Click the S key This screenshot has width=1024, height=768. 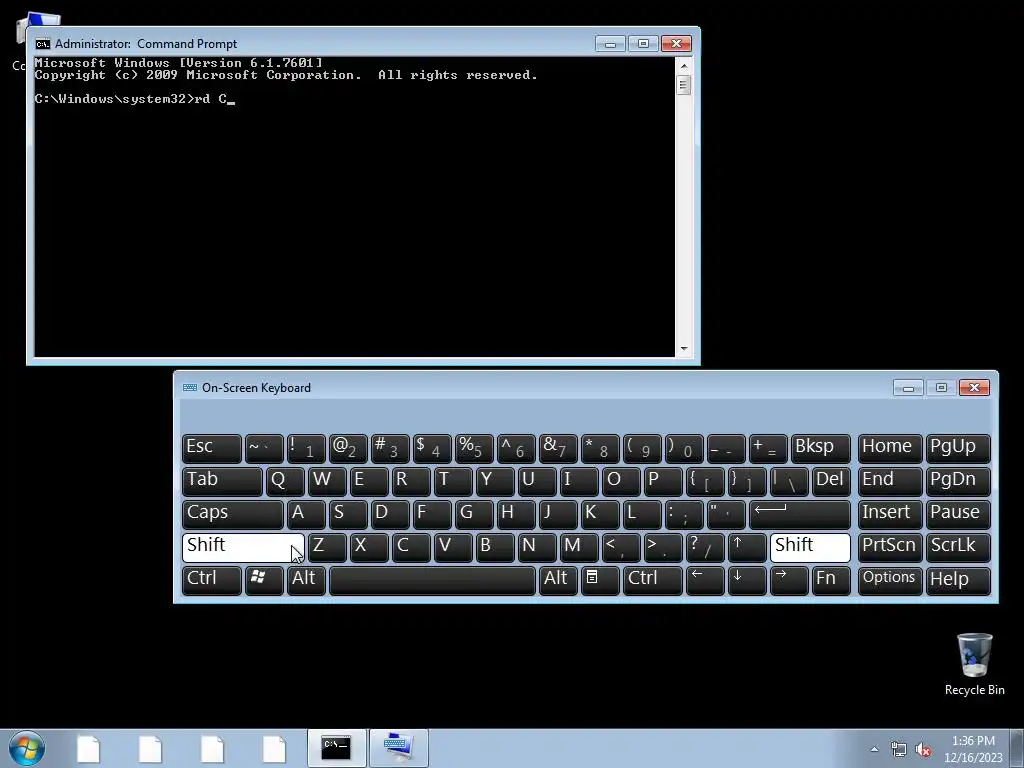(347, 514)
